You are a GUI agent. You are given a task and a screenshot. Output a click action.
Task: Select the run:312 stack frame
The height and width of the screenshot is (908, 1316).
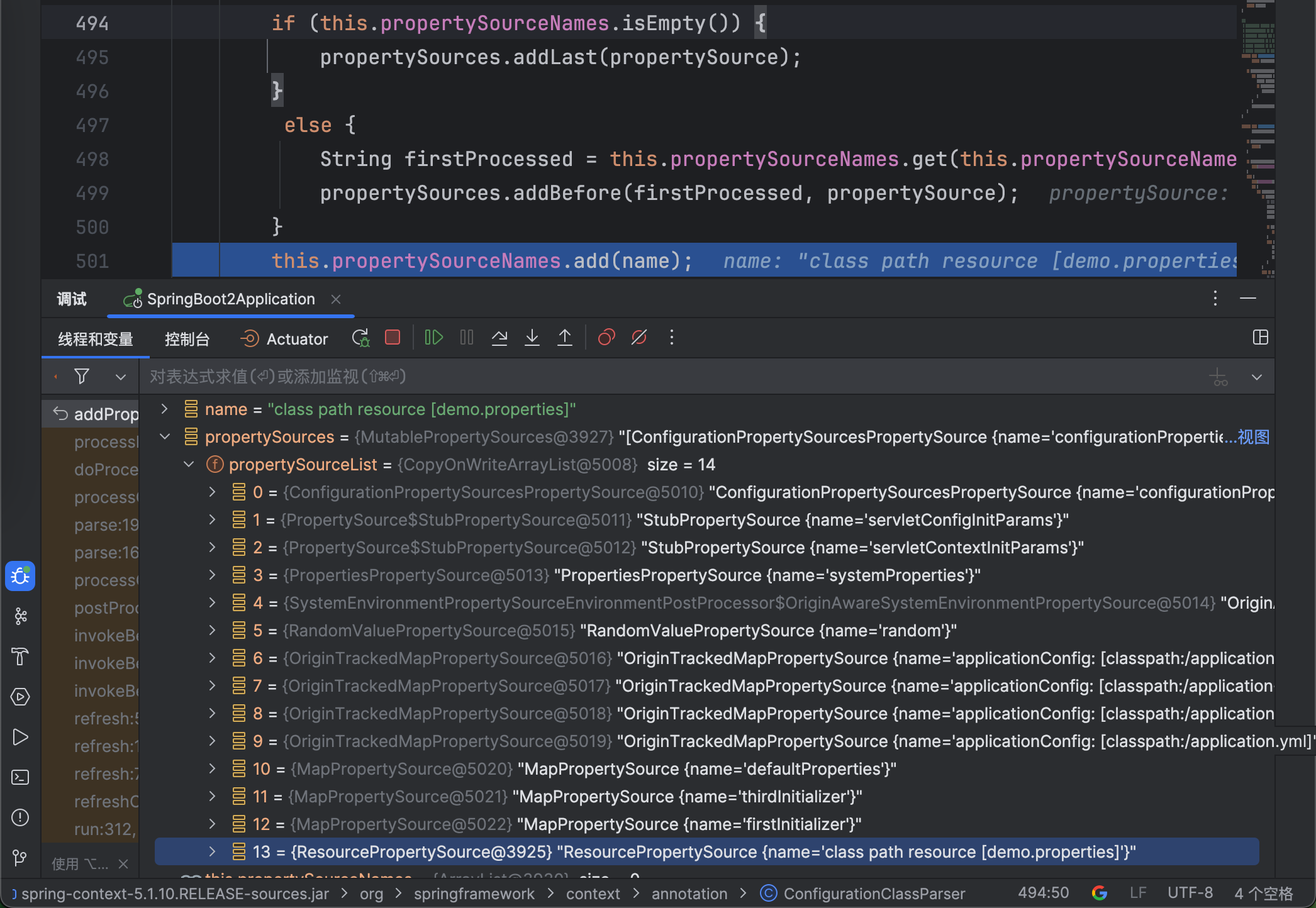pos(91,829)
